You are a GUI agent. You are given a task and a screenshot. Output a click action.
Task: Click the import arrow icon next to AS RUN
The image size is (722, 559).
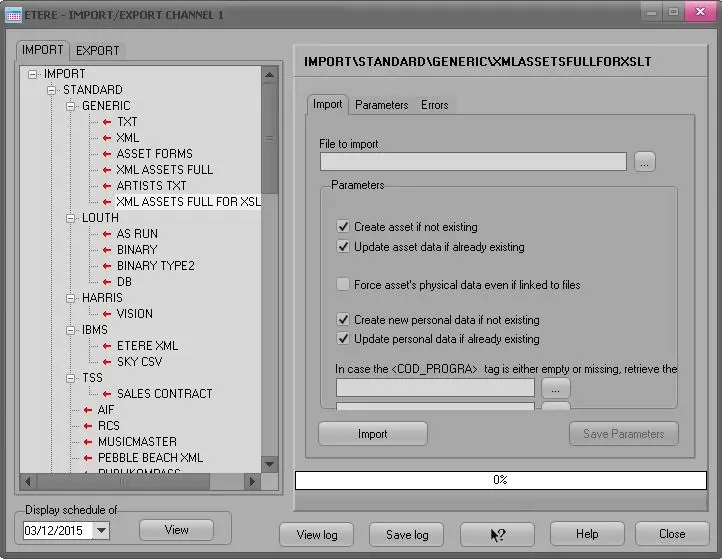click(x=106, y=234)
